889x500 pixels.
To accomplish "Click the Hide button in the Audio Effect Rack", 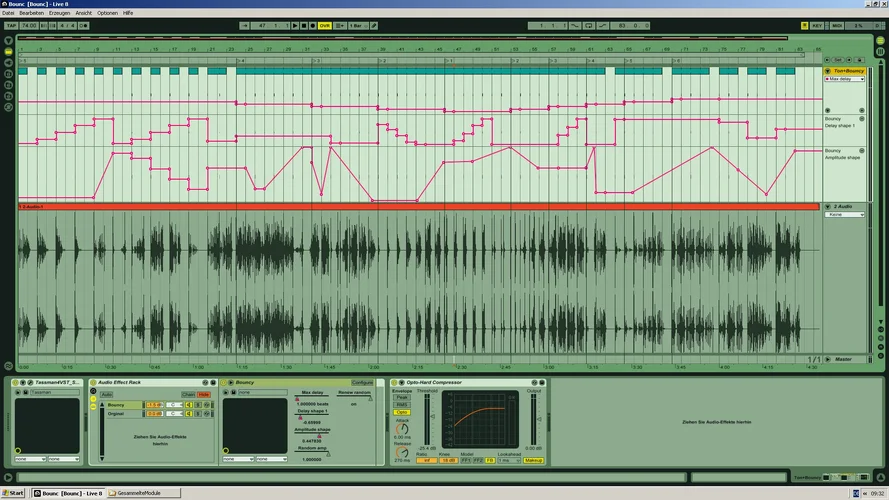I will [204, 394].
